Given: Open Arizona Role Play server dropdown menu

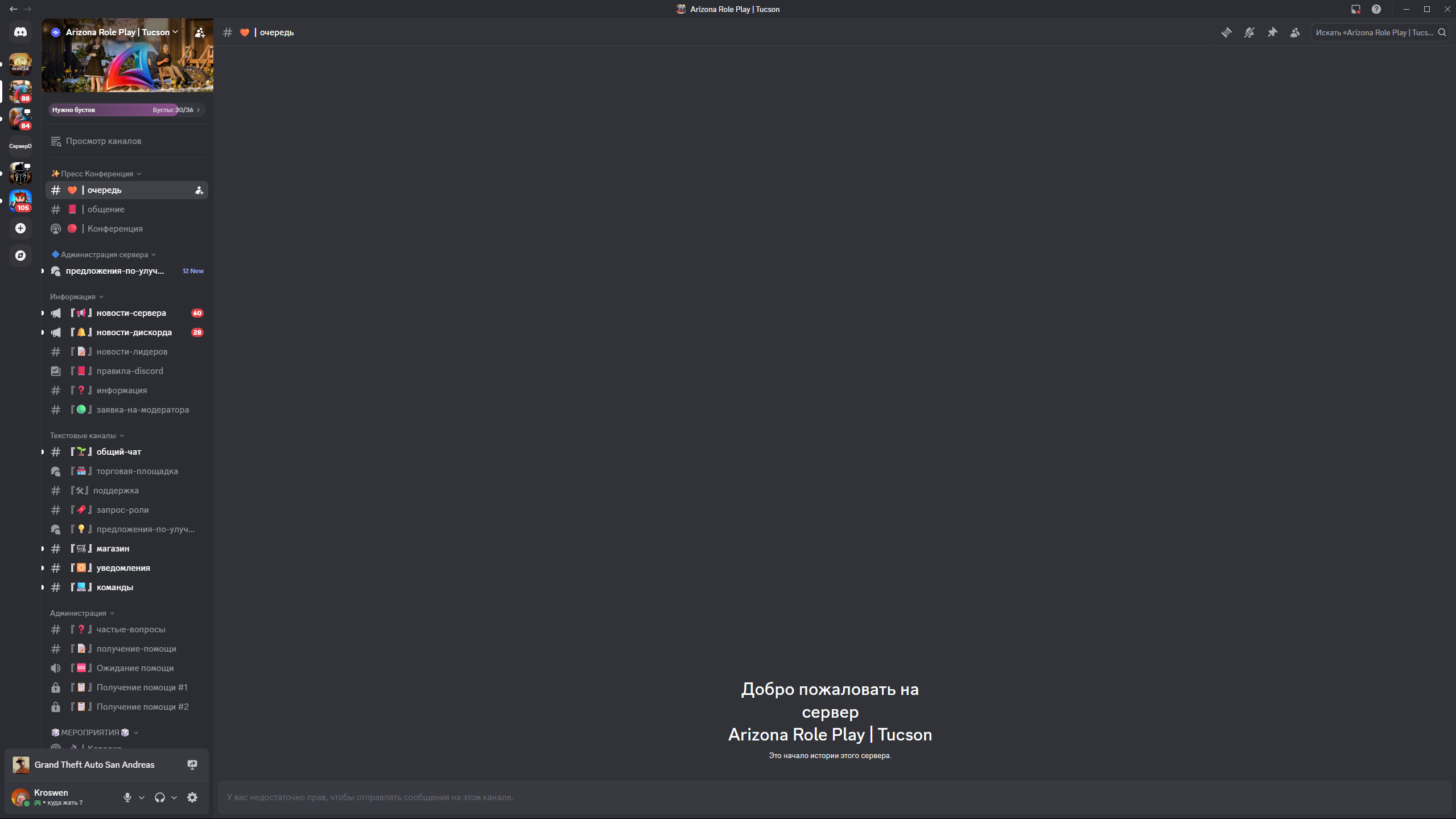Looking at the screenshot, I should point(122,32).
